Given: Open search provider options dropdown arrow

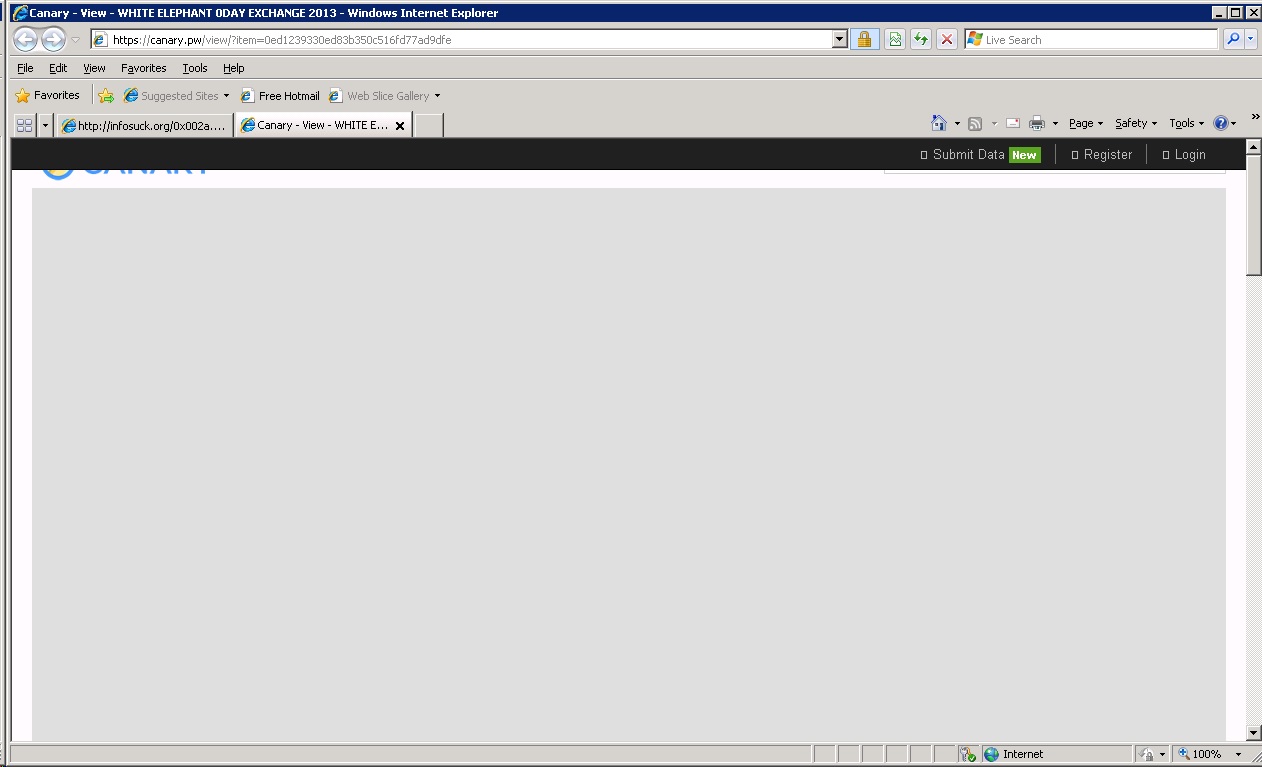Looking at the screenshot, I should [x=1251, y=39].
